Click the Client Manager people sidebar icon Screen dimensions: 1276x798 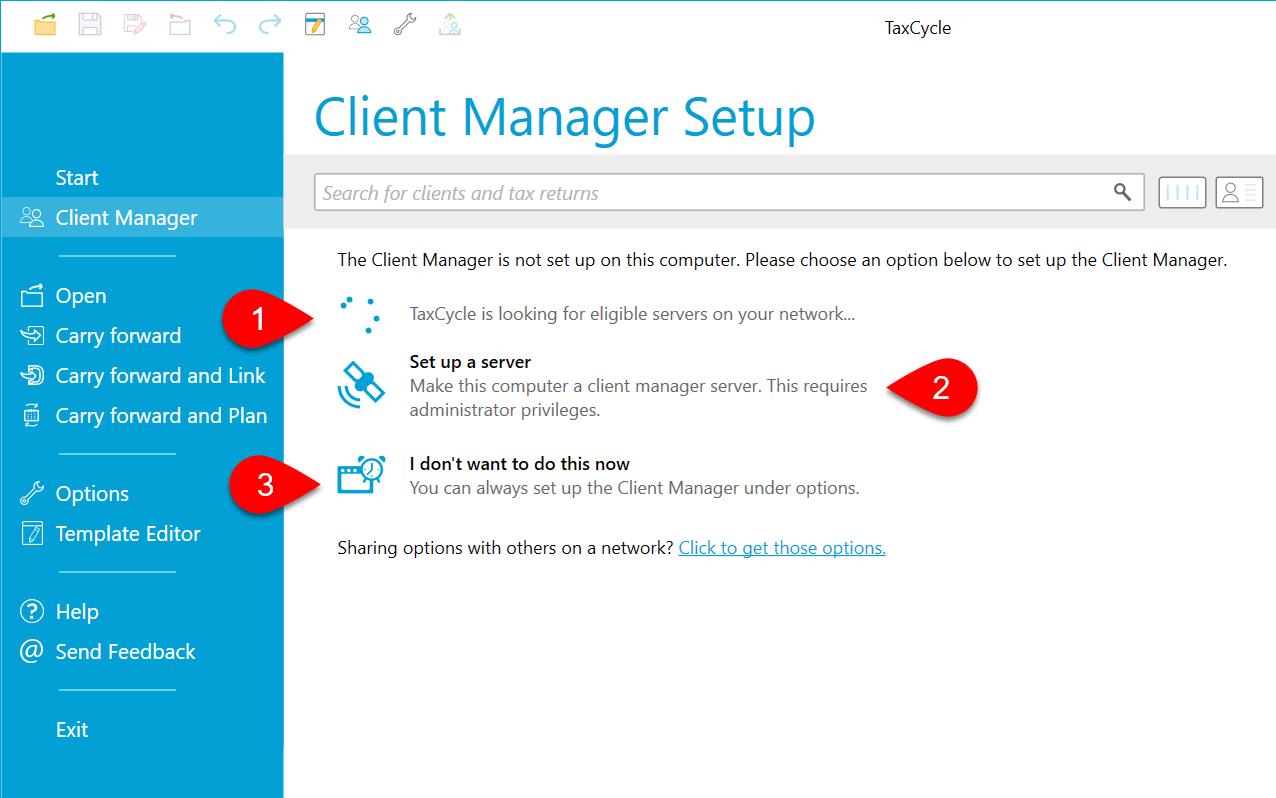(32, 217)
